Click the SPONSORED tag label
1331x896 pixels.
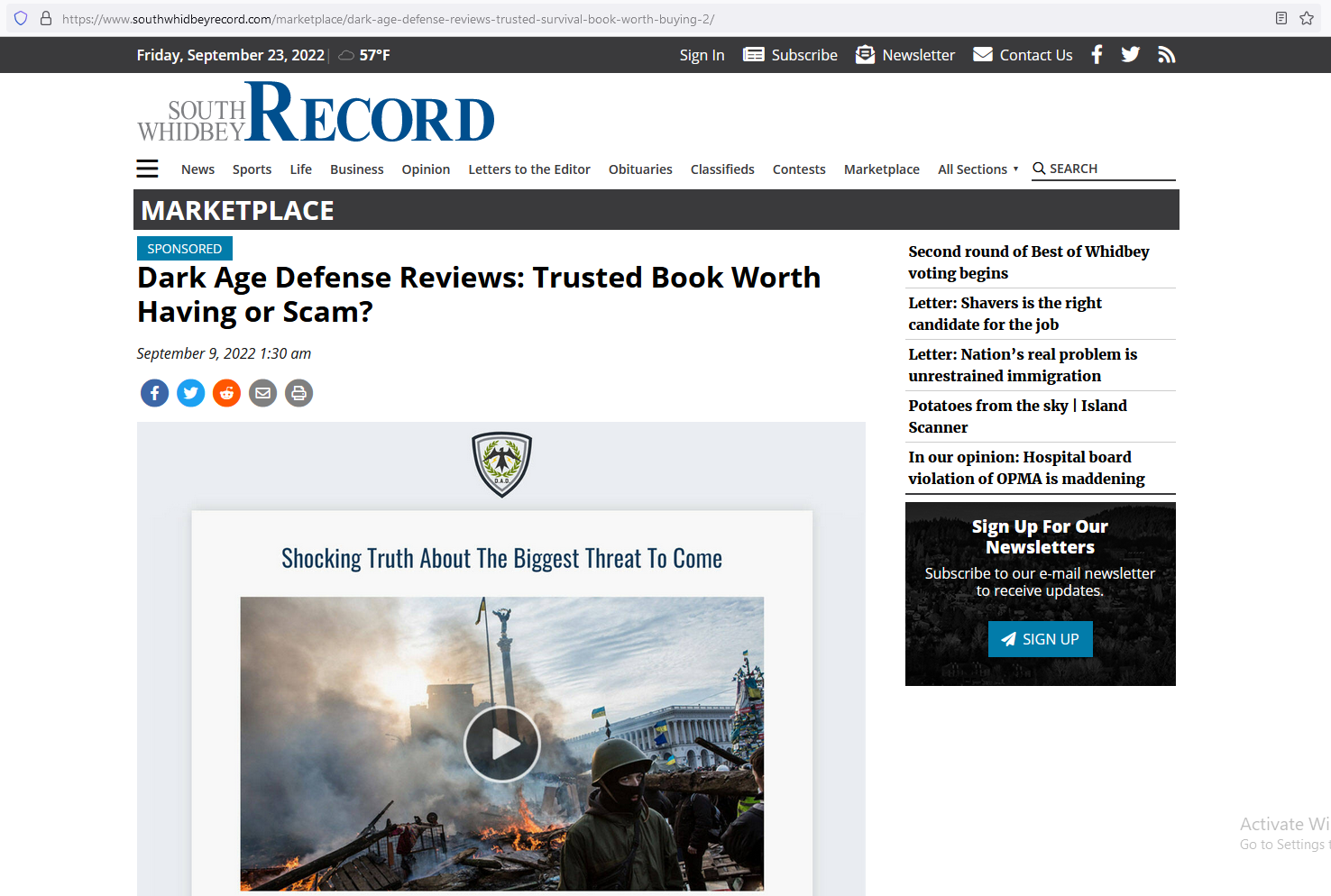tap(185, 249)
